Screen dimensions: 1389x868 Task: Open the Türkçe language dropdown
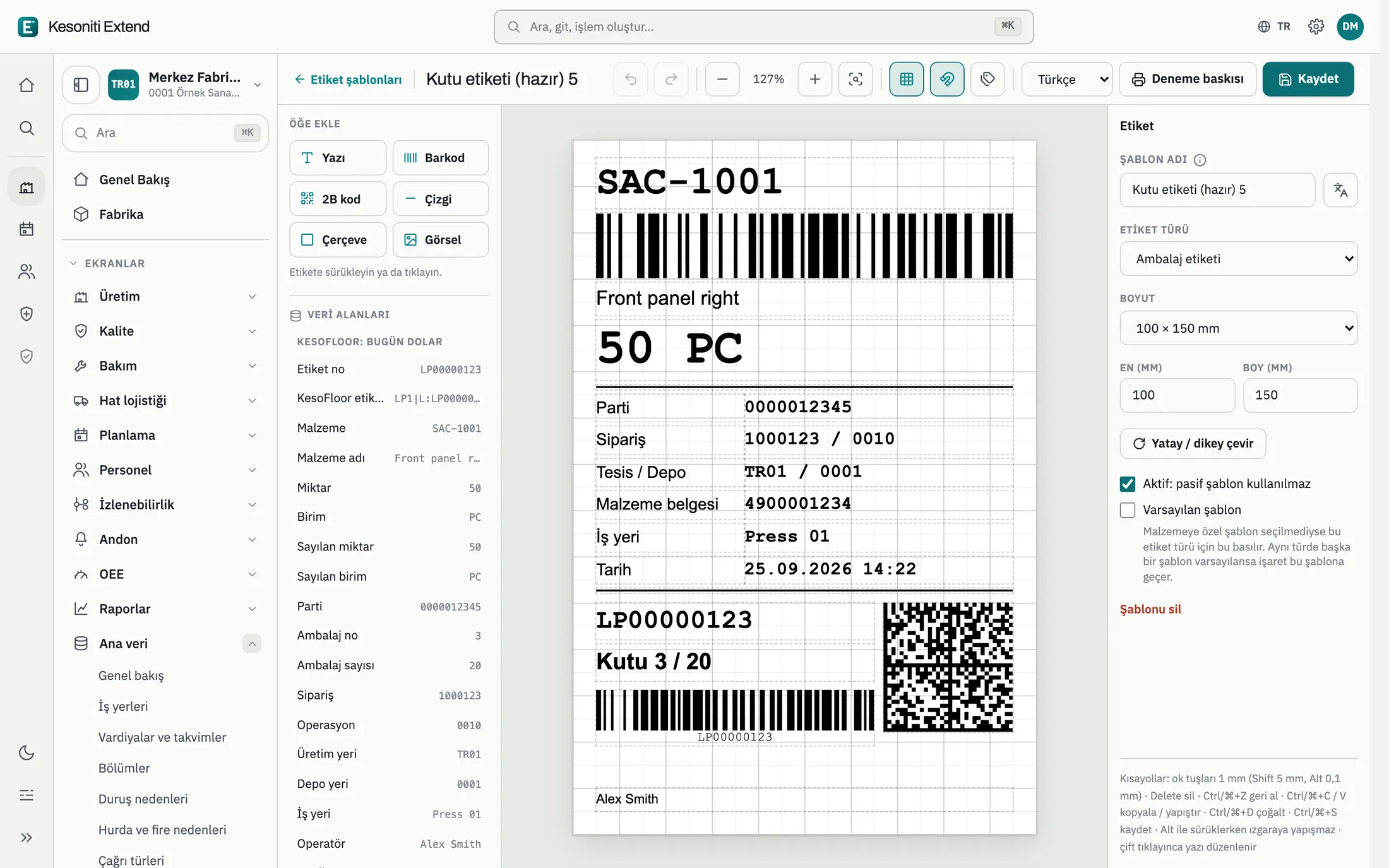click(x=1067, y=79)
